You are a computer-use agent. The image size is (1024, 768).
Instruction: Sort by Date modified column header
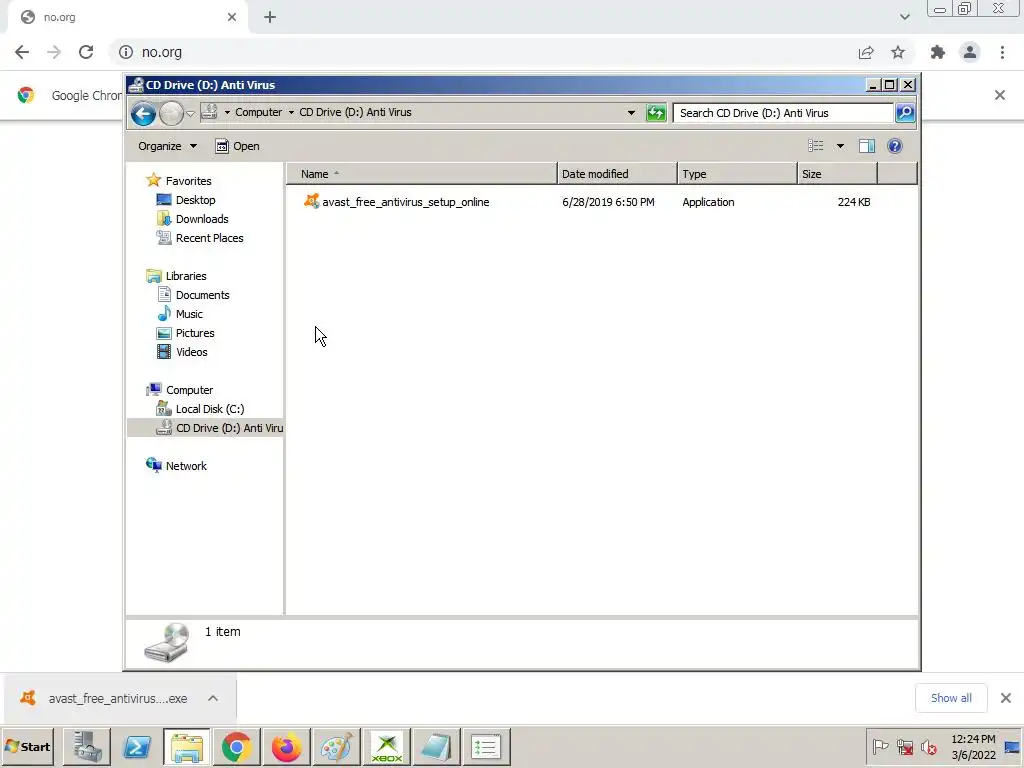[x=617, y=174]
